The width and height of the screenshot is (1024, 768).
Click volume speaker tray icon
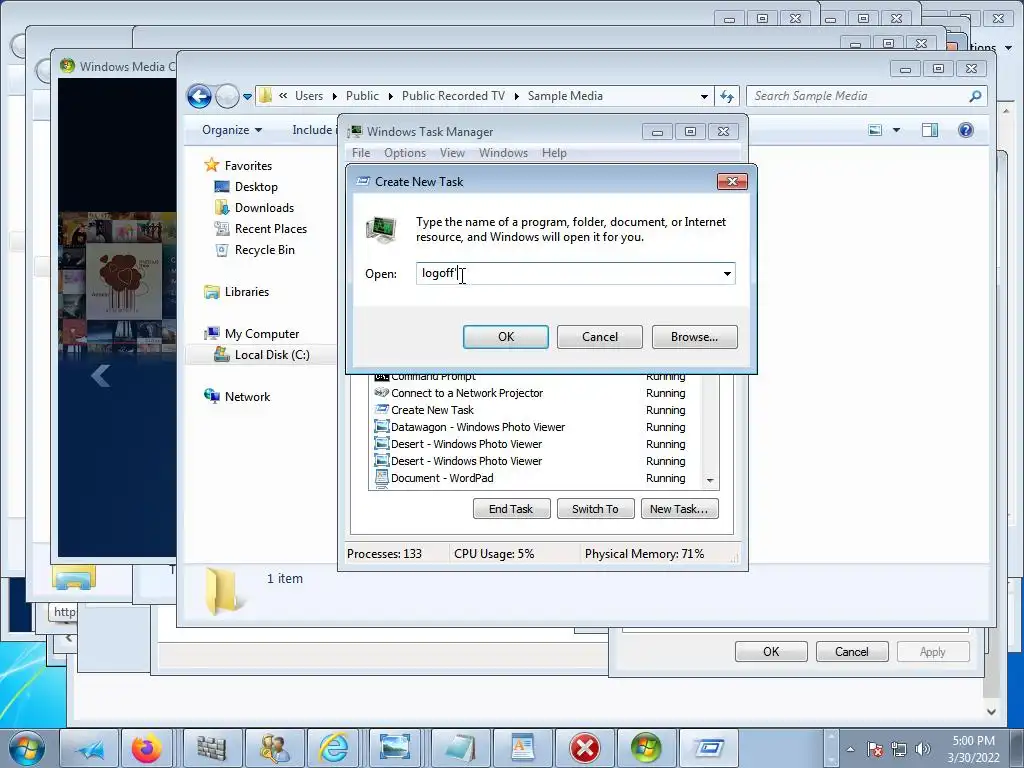922,749
